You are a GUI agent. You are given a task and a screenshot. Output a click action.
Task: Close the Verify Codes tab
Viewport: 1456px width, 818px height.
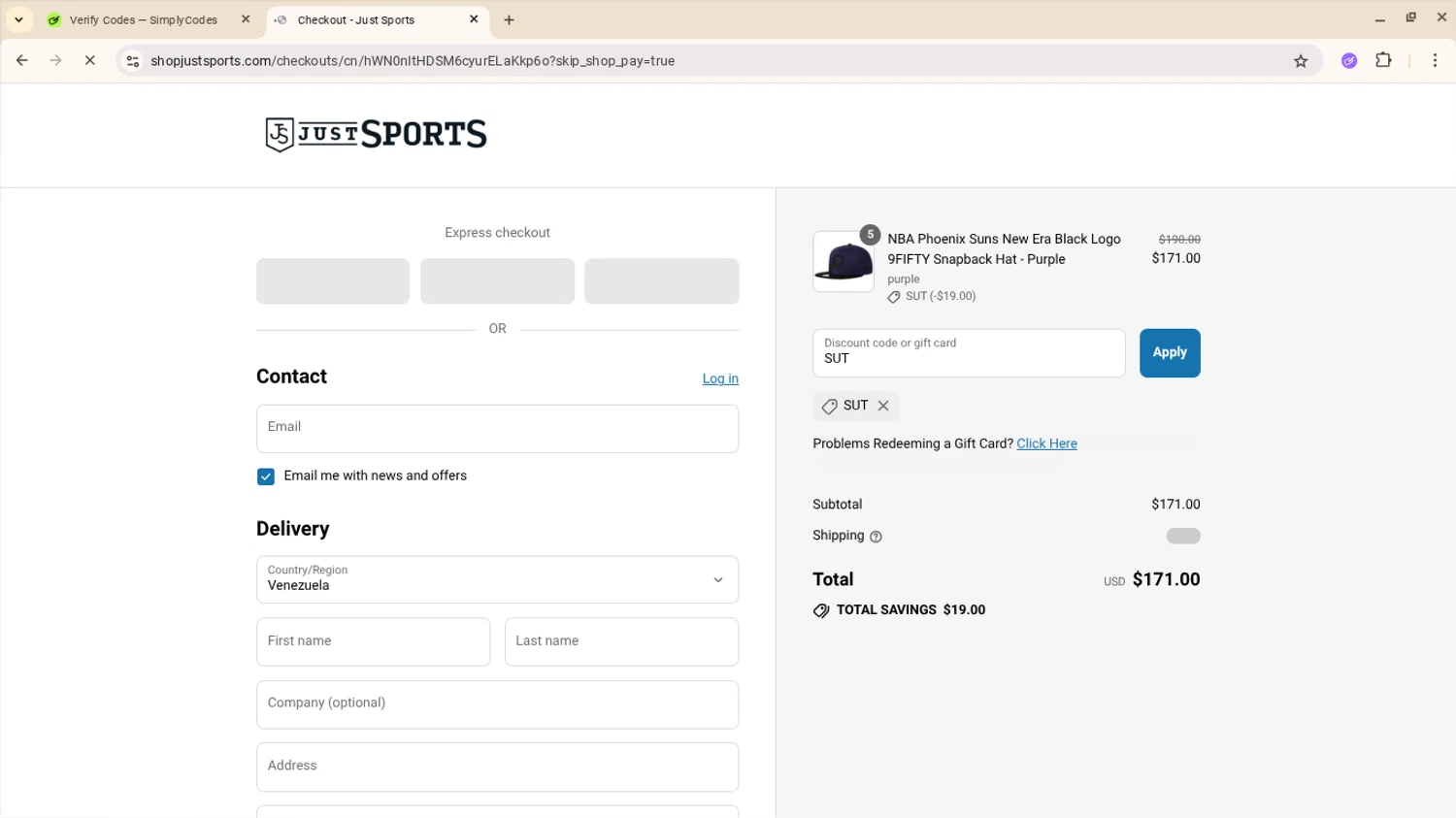[x=246, y=19]
